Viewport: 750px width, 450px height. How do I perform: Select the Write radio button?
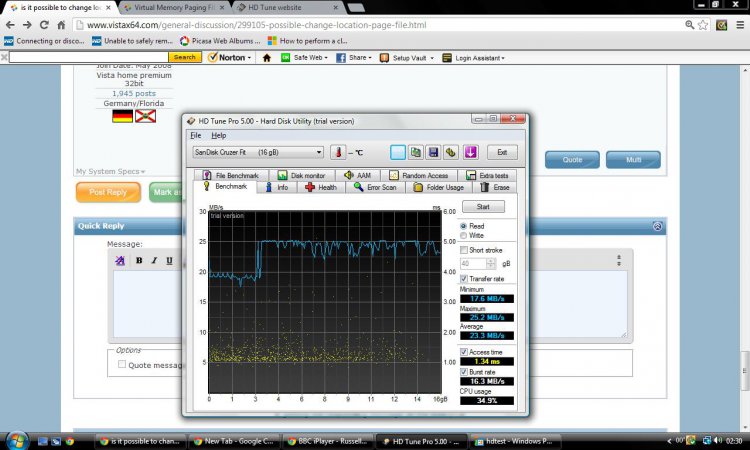463,236
